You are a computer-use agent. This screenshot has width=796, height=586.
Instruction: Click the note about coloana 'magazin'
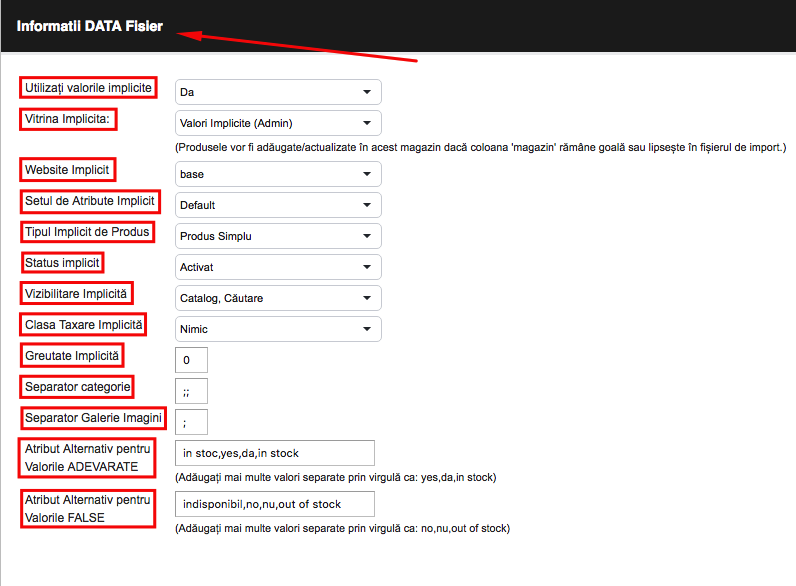coord(481,147)
